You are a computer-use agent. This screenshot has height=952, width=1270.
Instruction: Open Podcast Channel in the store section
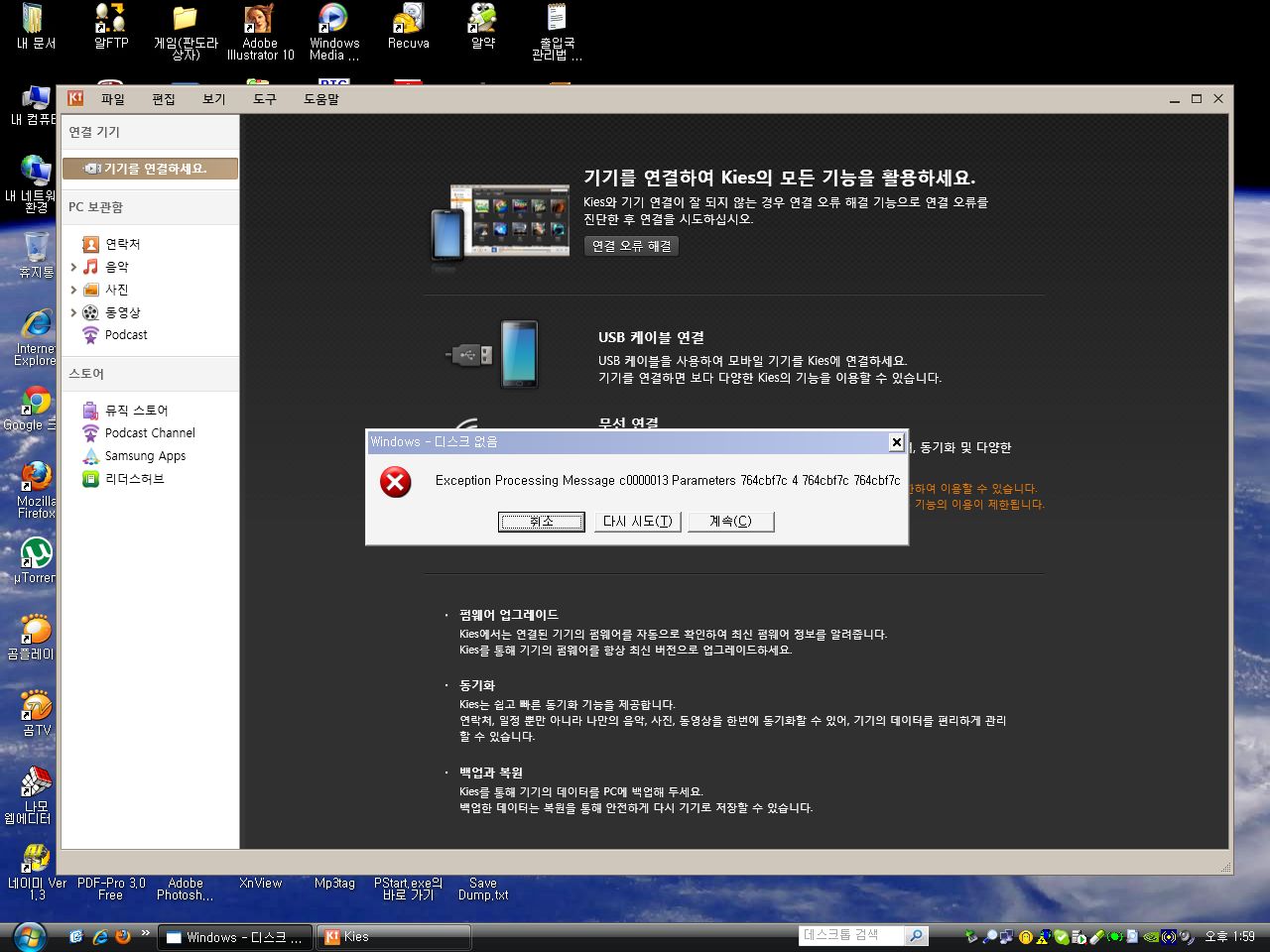coord(150,433)
